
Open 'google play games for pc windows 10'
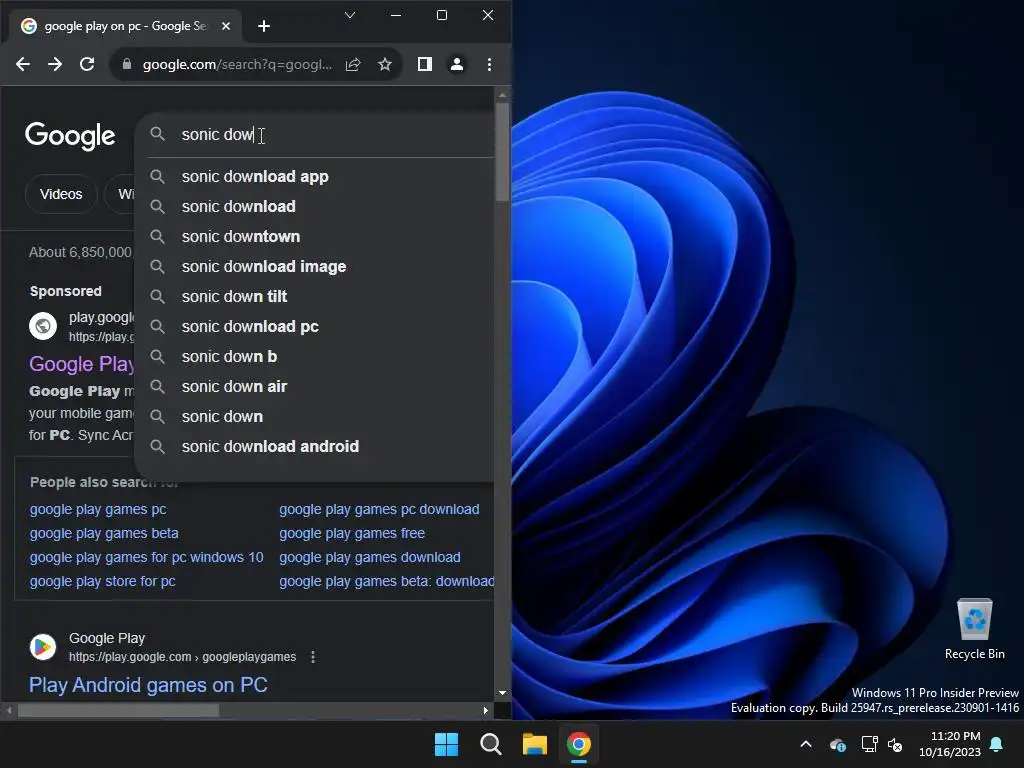[x=146, y=557]
